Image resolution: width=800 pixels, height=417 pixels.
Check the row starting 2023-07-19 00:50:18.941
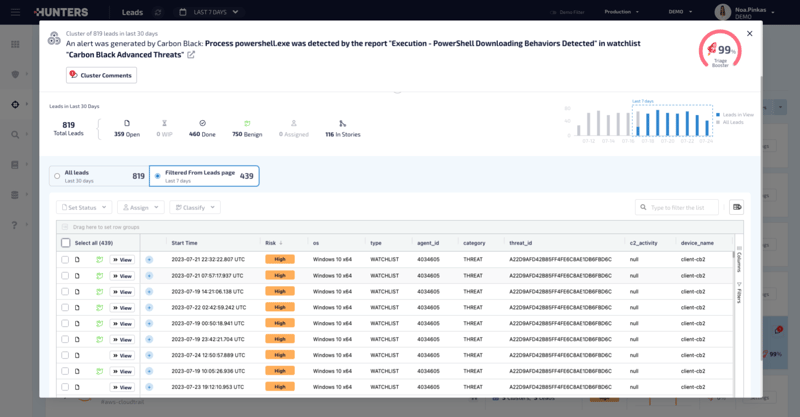(x=65, y=323)
